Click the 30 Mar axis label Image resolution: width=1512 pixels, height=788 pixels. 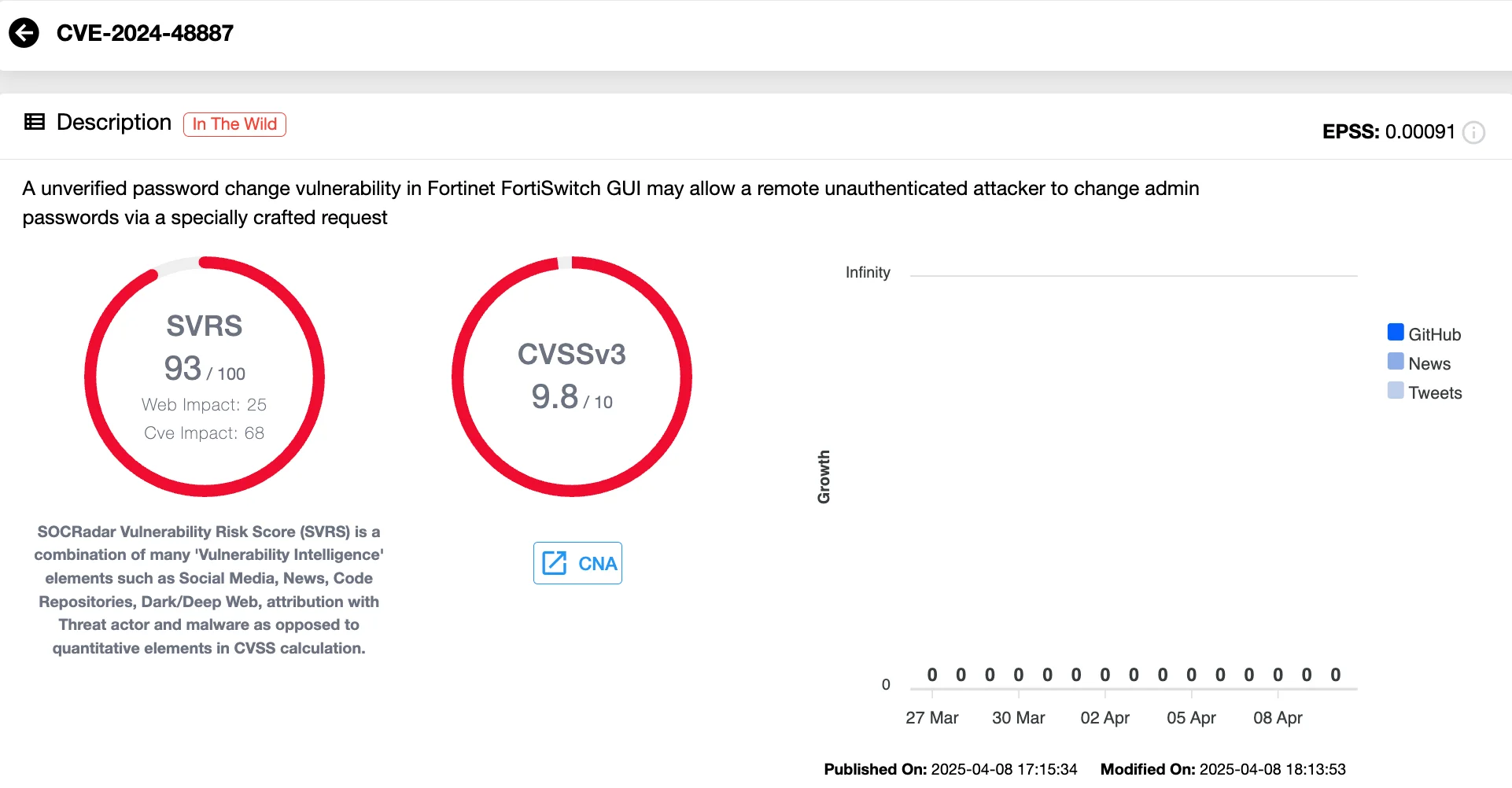click(1019, 717)
